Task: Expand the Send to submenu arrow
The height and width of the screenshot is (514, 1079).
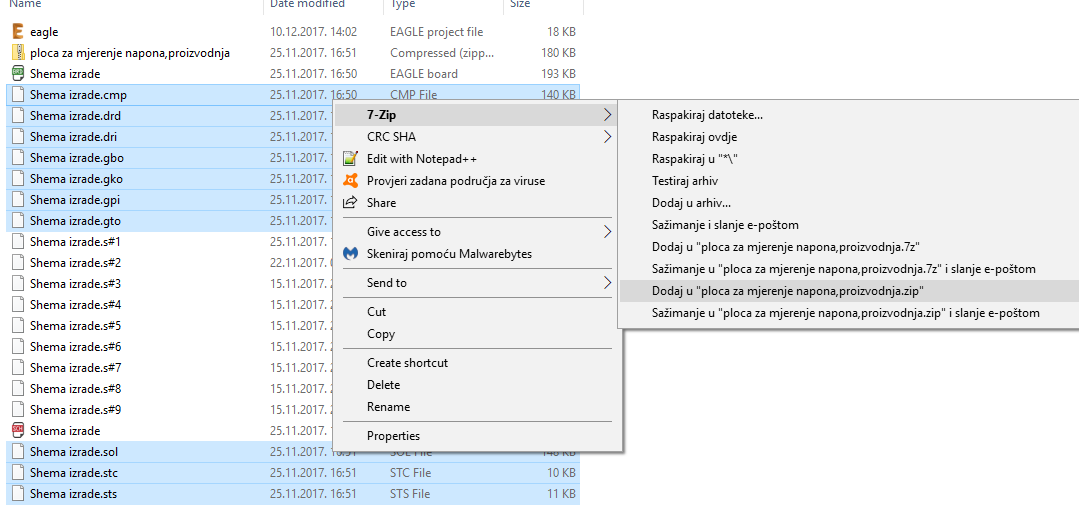Action: [x=608, y=283]
